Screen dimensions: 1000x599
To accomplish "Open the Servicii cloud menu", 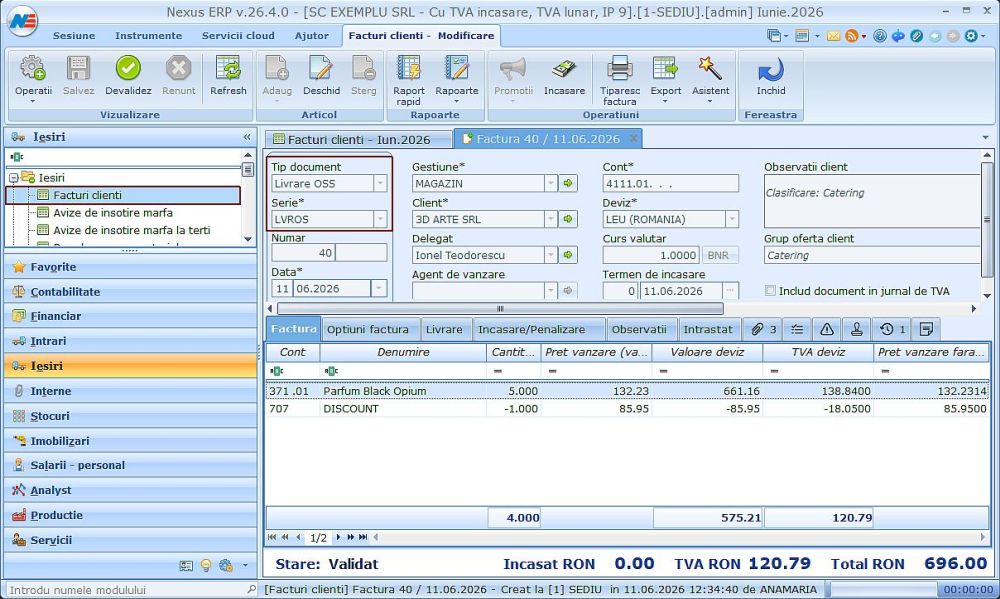I will pyautogui.click(x=238, y=36).
